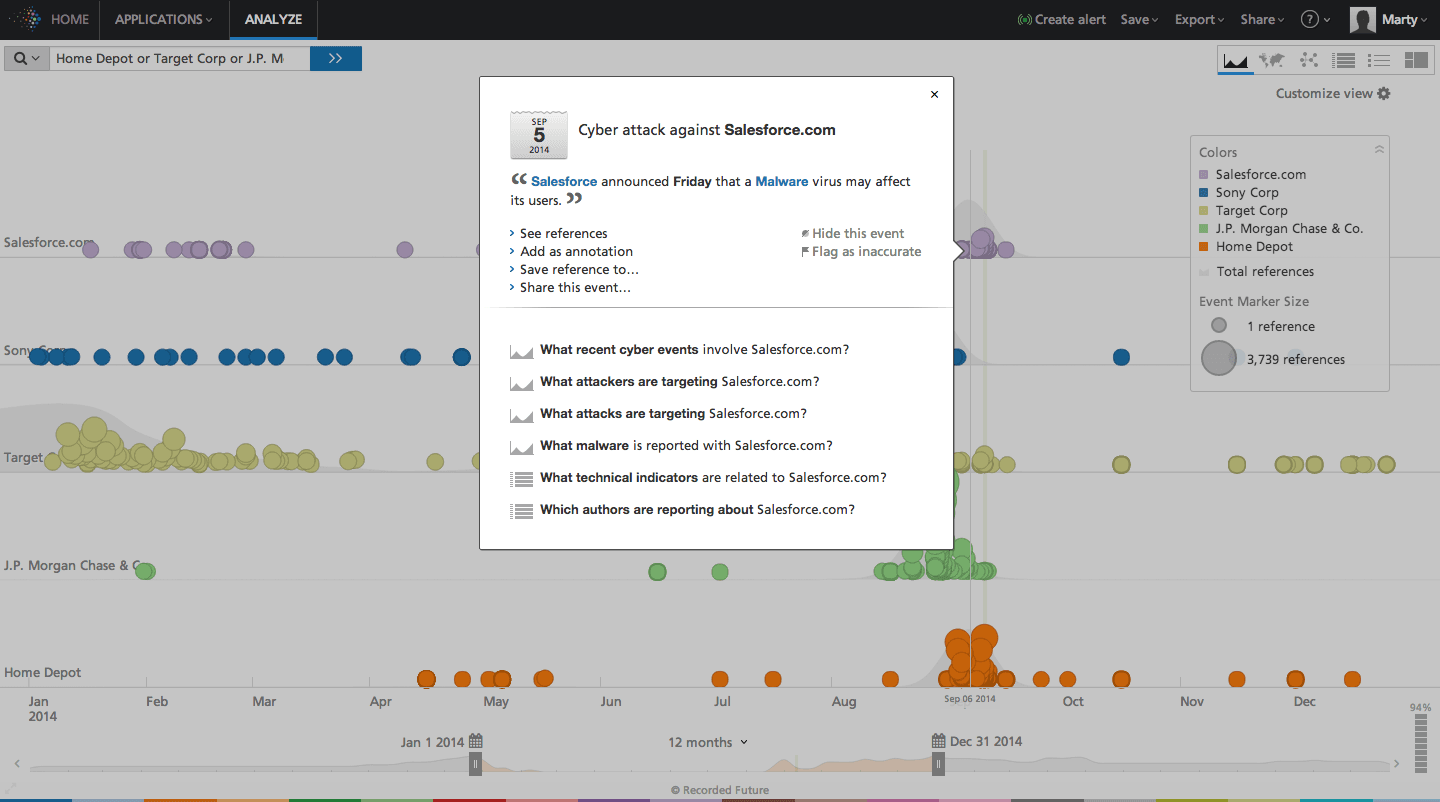Open the Malware link in quote
Screen dimensions: 1440x802
[x=781, y=181]
